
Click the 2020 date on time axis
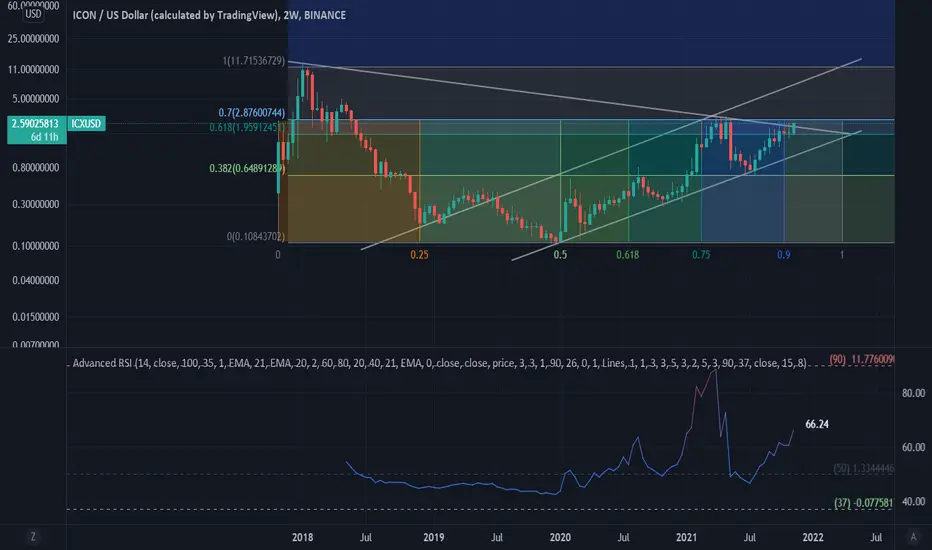click(x=560, y=537)
